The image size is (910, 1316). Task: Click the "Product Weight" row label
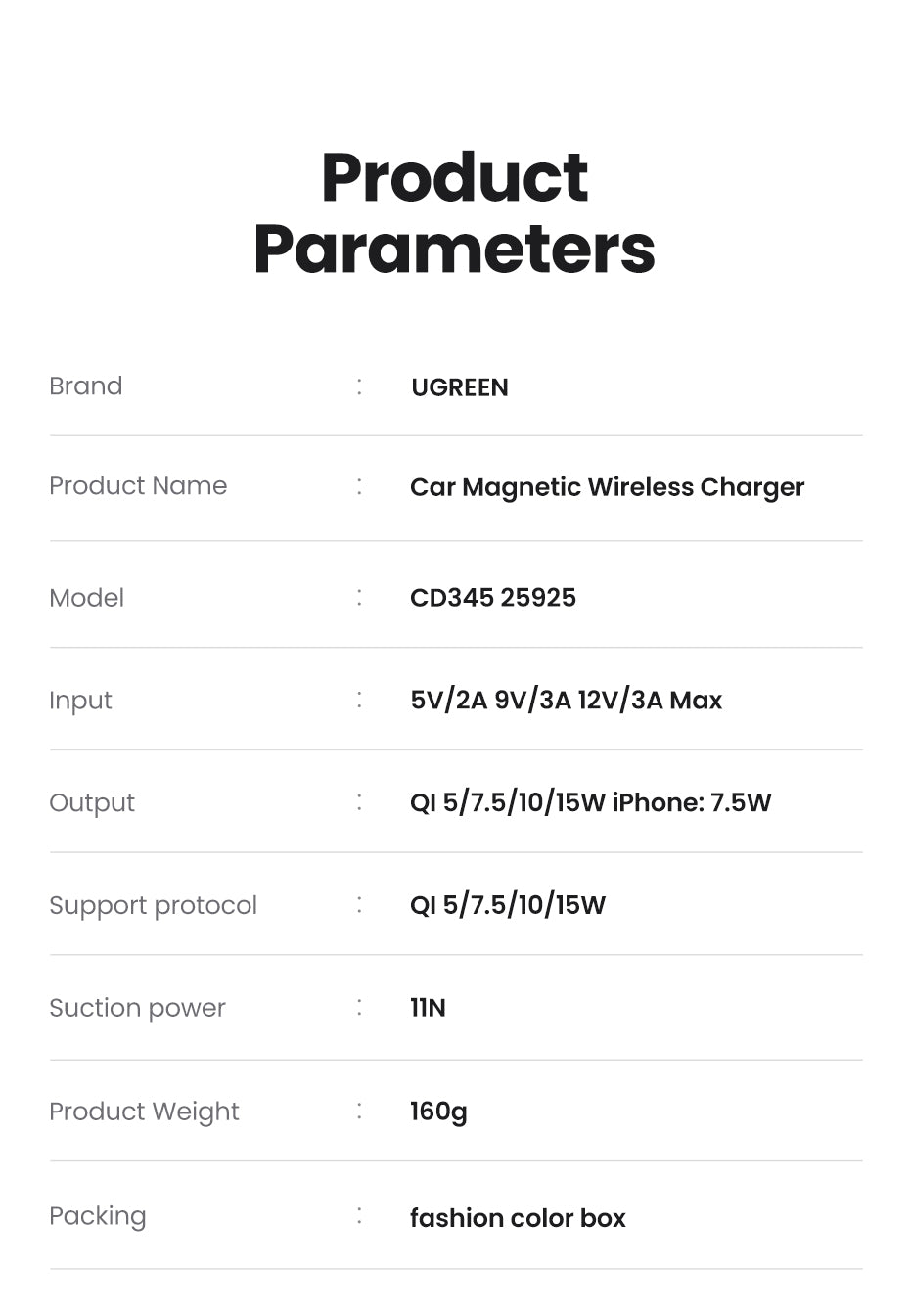pyautogui.click(x=144, y=1112)
